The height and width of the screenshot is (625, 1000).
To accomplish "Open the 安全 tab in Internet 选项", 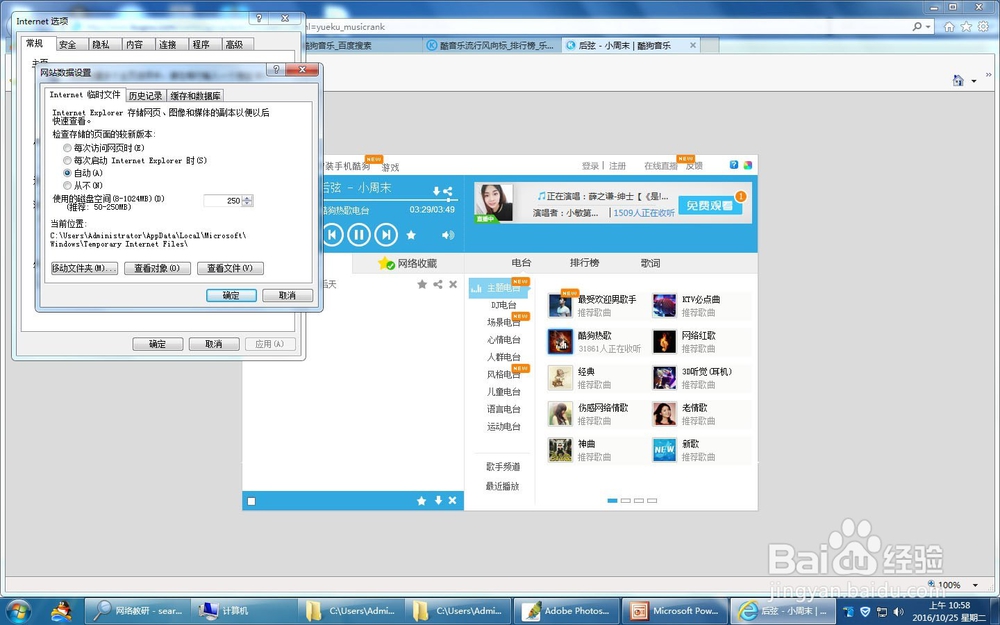I will pos(68,44).
